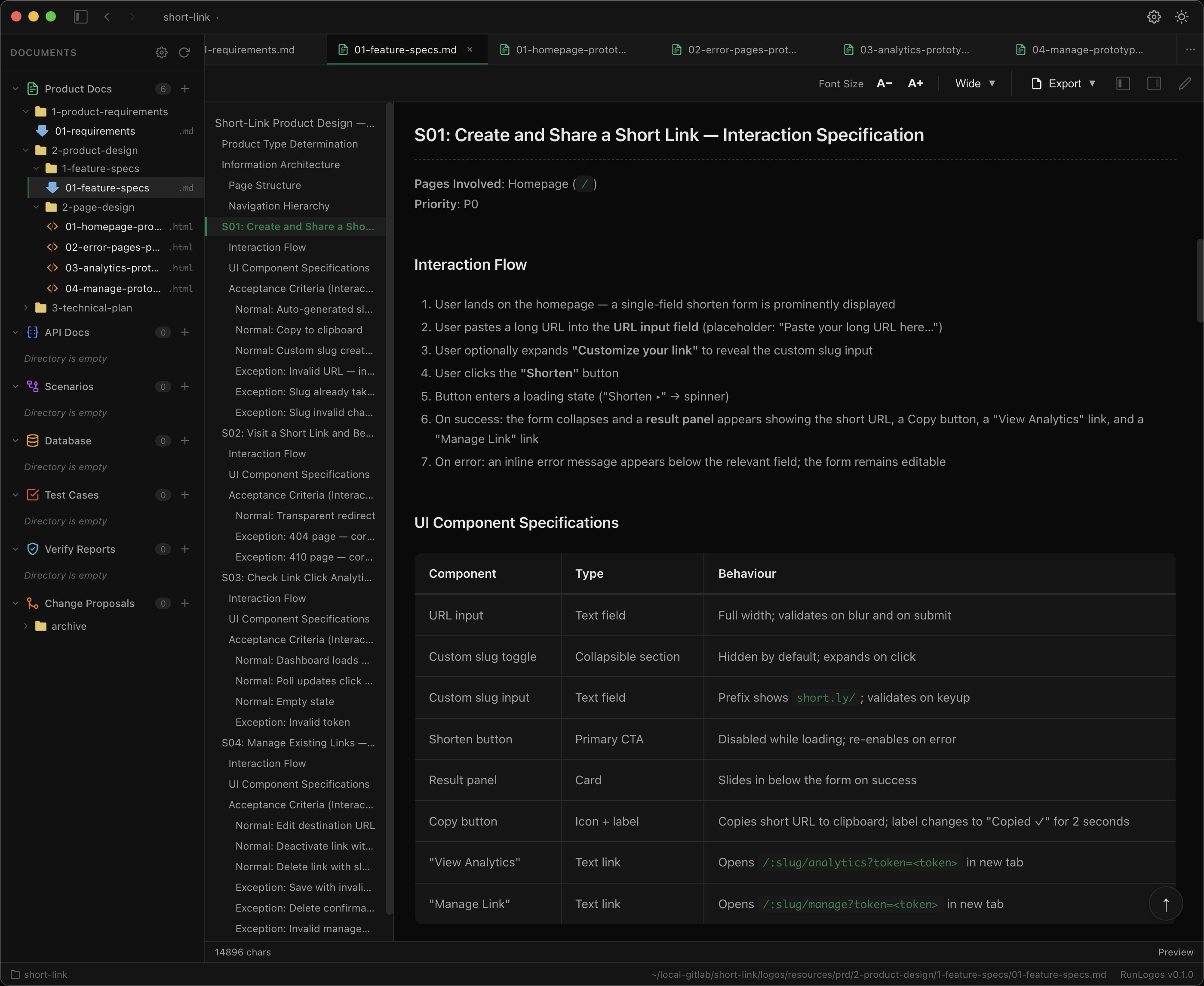Select S02: Visit a Short Link outline entry
This screenshot has height=986, width=1204.
(298, 433)
